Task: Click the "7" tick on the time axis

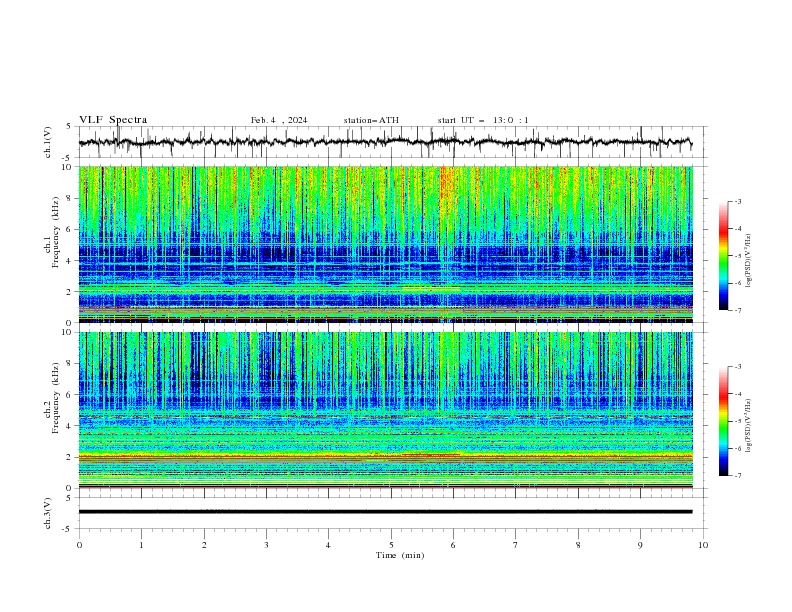Action: [x=516, y=545]
